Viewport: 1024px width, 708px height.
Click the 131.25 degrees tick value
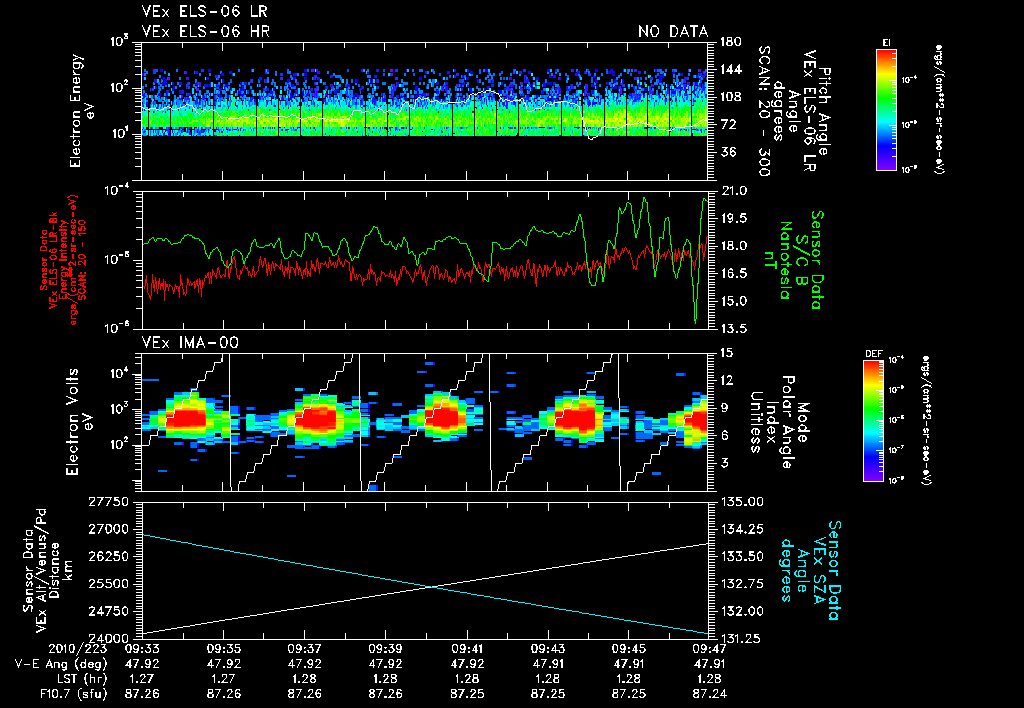741,639
